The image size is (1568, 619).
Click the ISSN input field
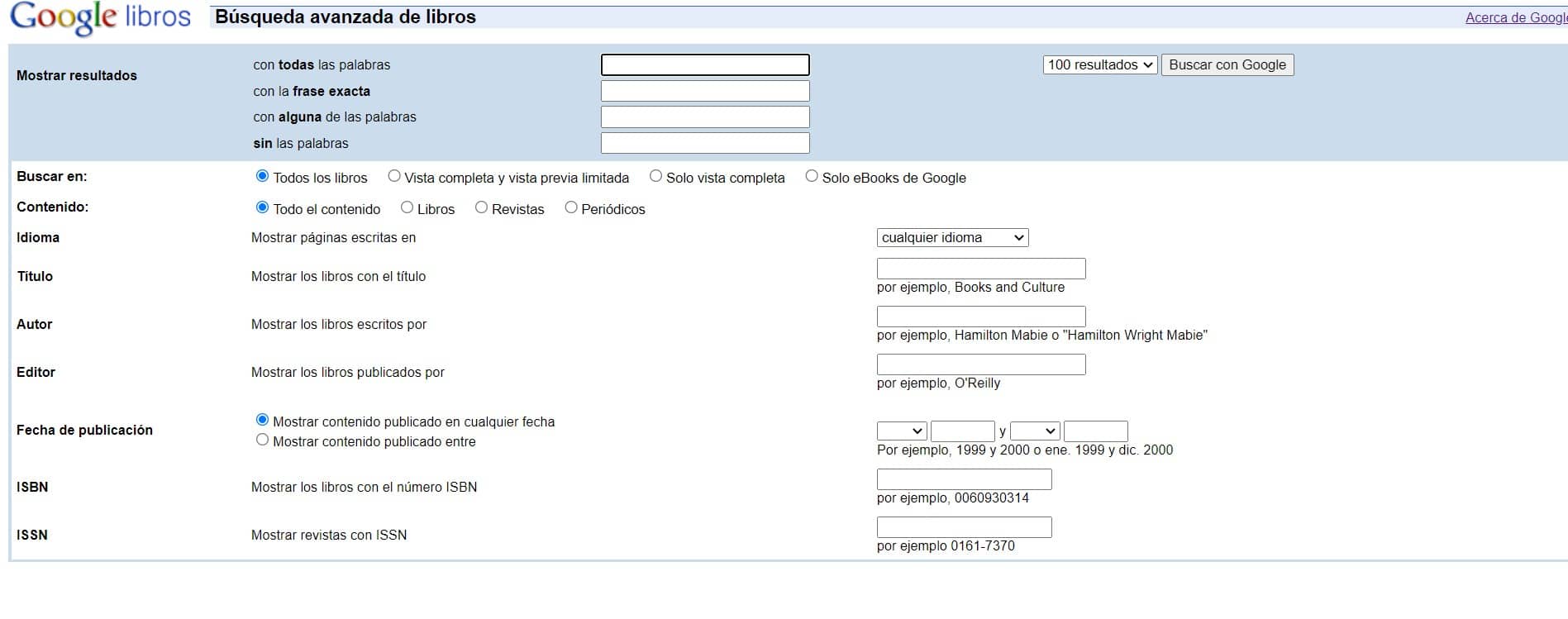tap(965, 527)
